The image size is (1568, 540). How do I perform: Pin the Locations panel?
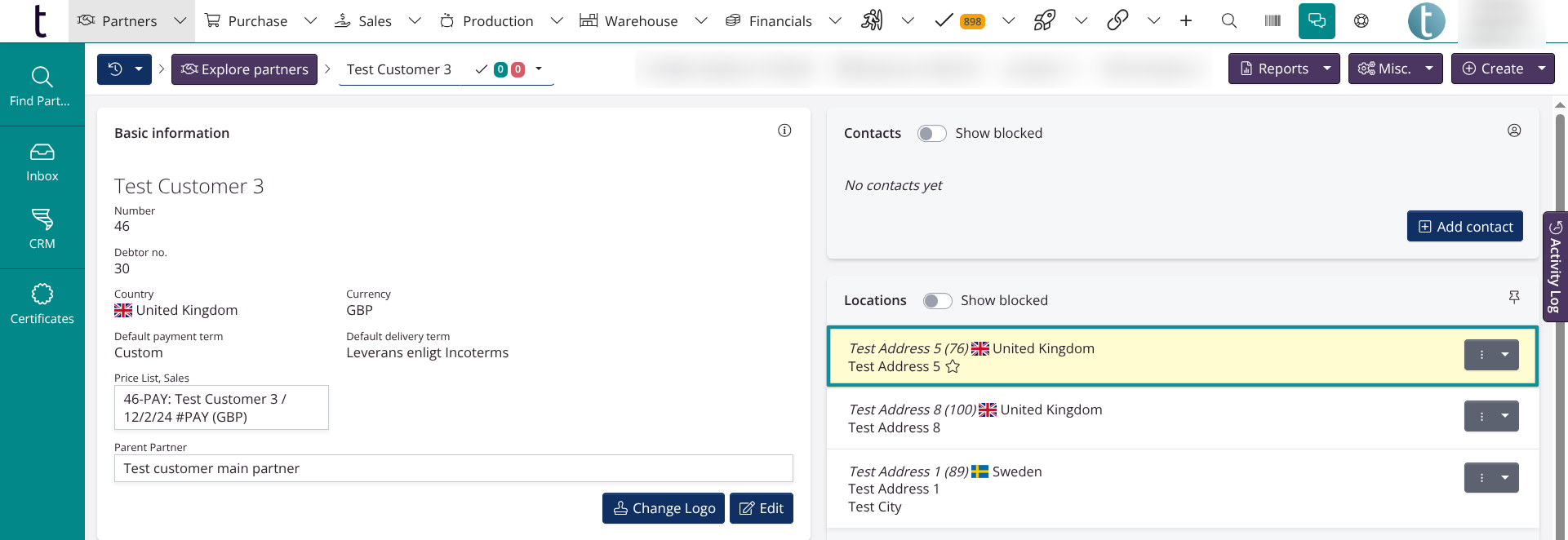[x=1514, y=298]
